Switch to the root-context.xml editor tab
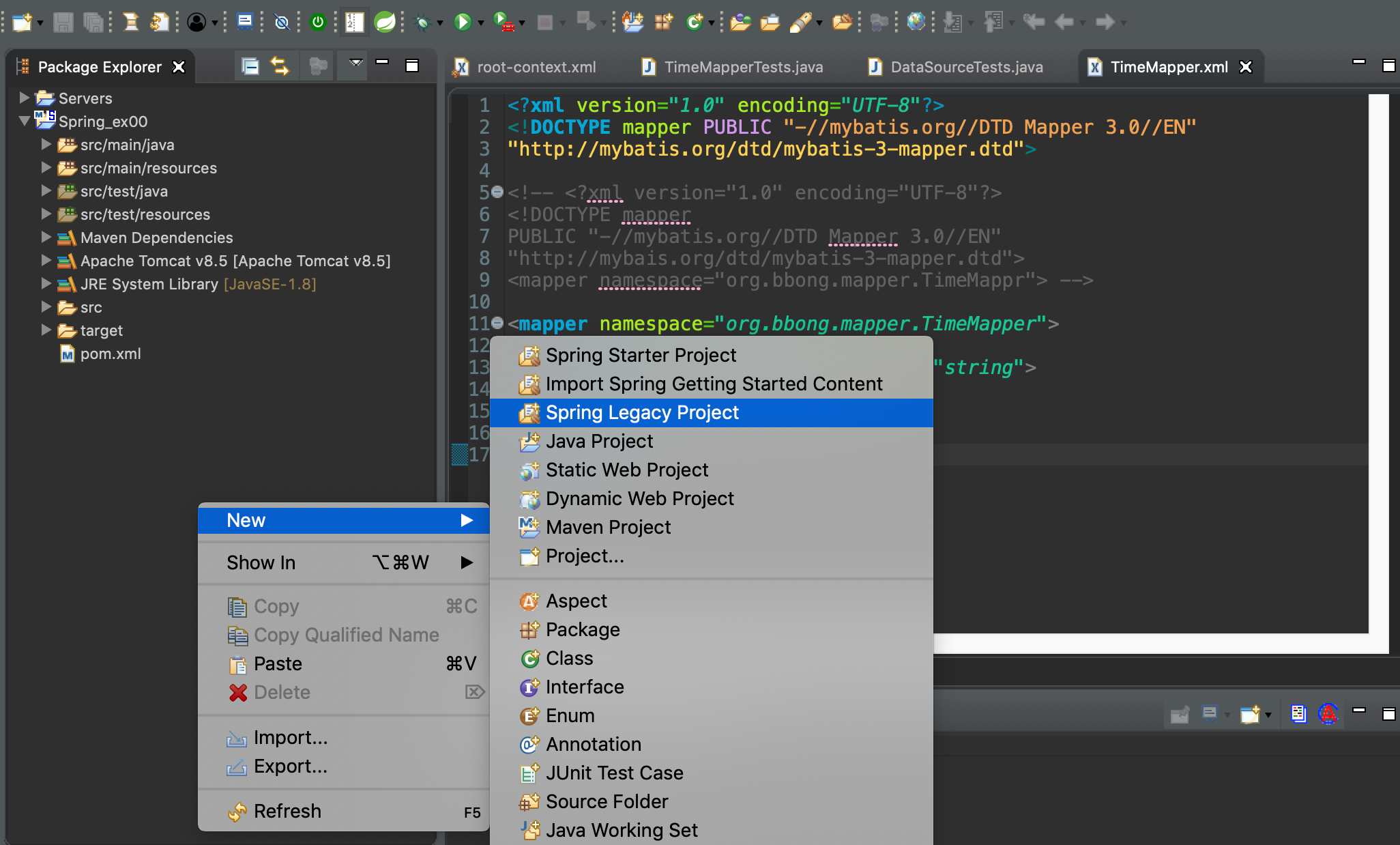 point(536,67)
